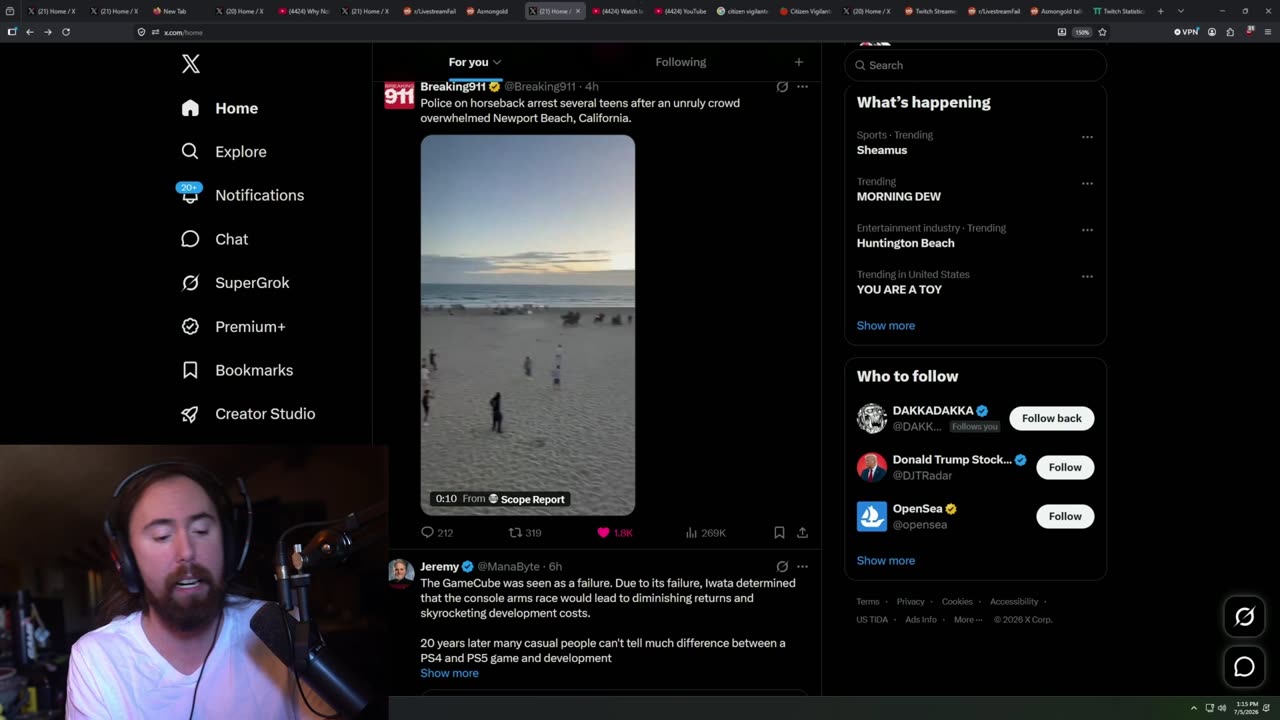The width and height of the screenshot is (1280, 720).
Task: Show more of Jeremy's post text
Action: point(449,673)
